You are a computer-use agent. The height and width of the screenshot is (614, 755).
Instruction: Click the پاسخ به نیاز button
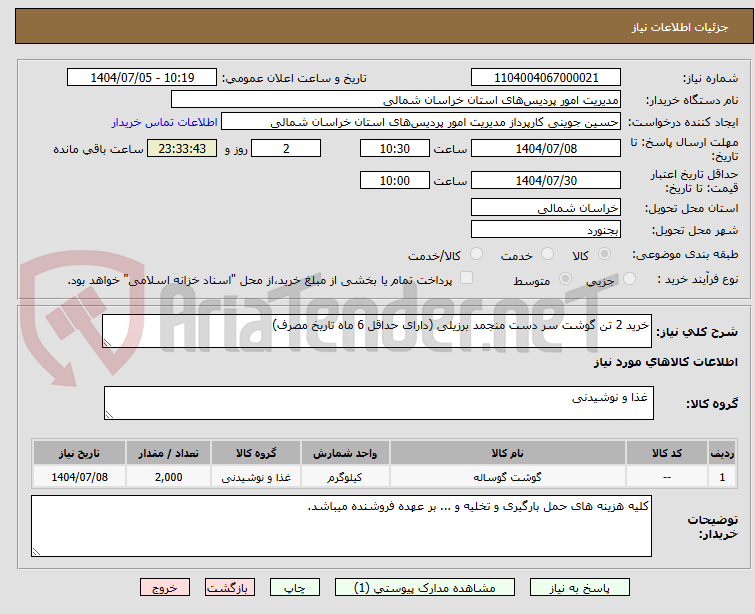(x=580, y=588)
